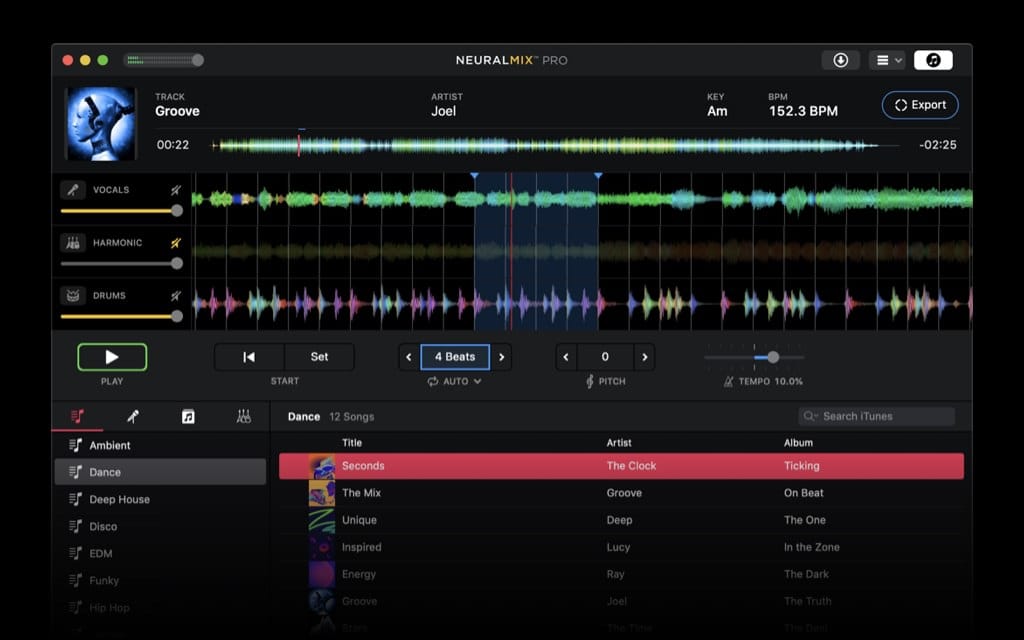Open the download manager icon

841,59
